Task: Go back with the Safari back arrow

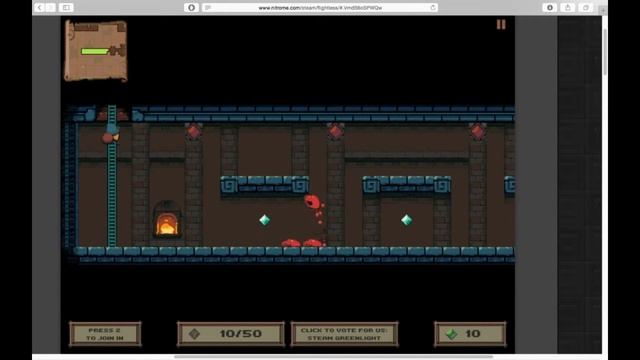Action: tap(40, 7)
